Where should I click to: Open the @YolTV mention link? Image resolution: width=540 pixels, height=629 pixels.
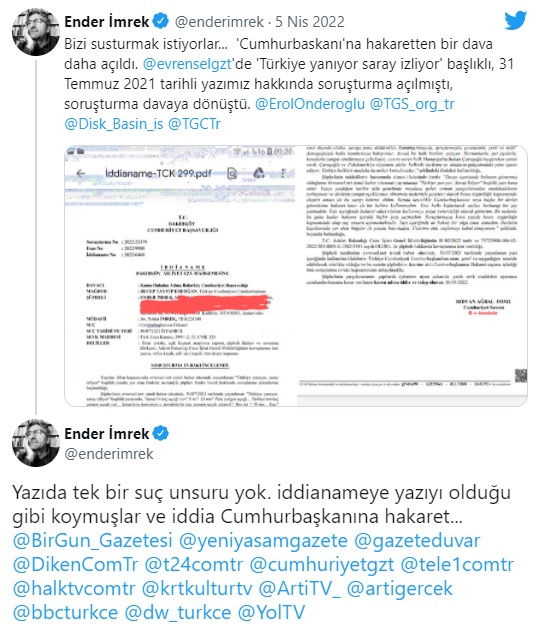pos(271,613)
